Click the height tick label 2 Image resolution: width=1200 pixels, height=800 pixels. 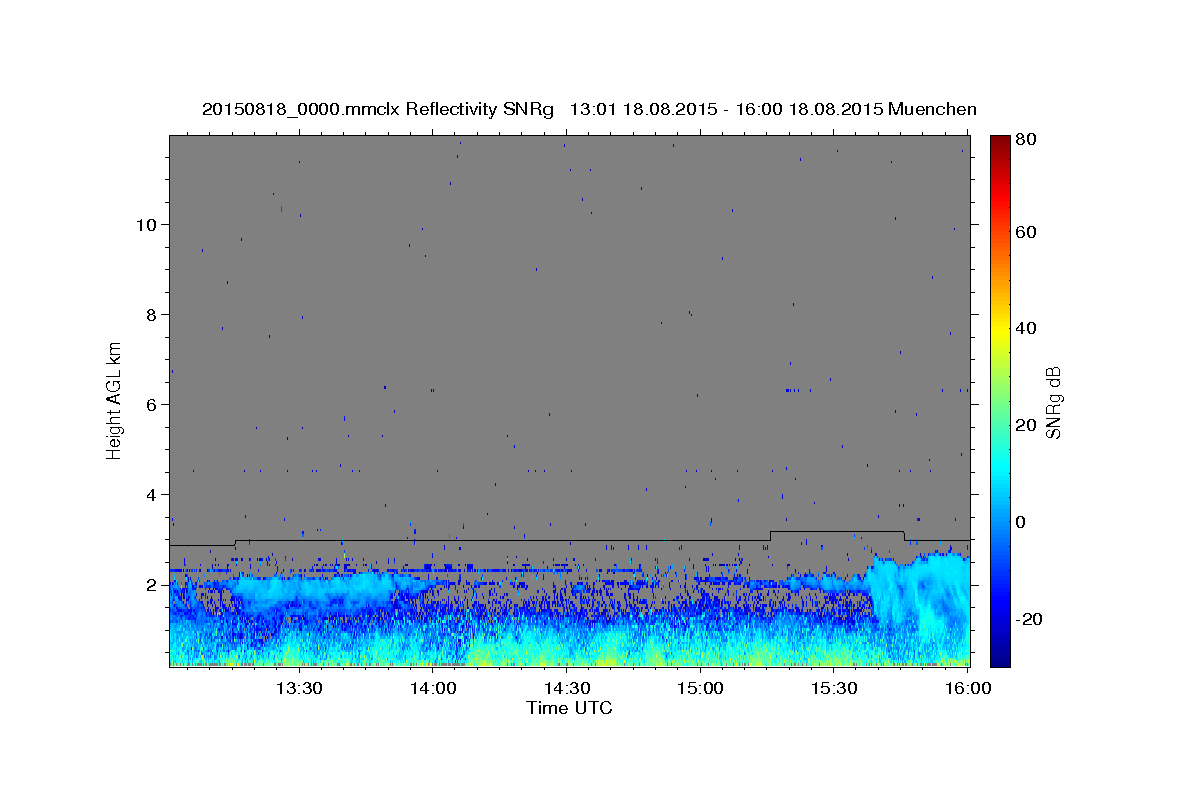point(152,584)
